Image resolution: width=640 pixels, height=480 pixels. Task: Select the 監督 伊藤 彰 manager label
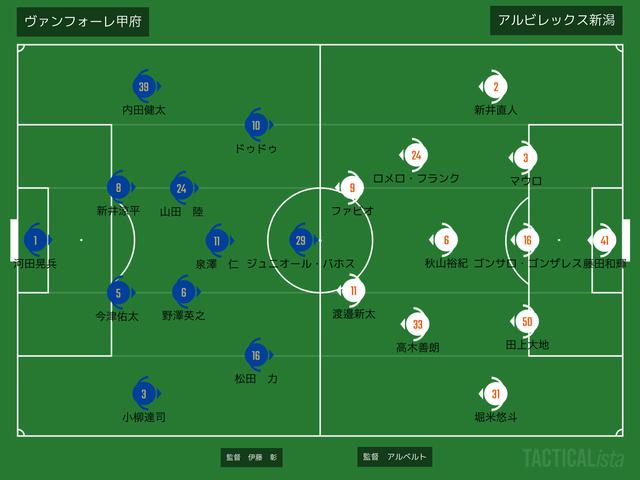coord(251,457)
